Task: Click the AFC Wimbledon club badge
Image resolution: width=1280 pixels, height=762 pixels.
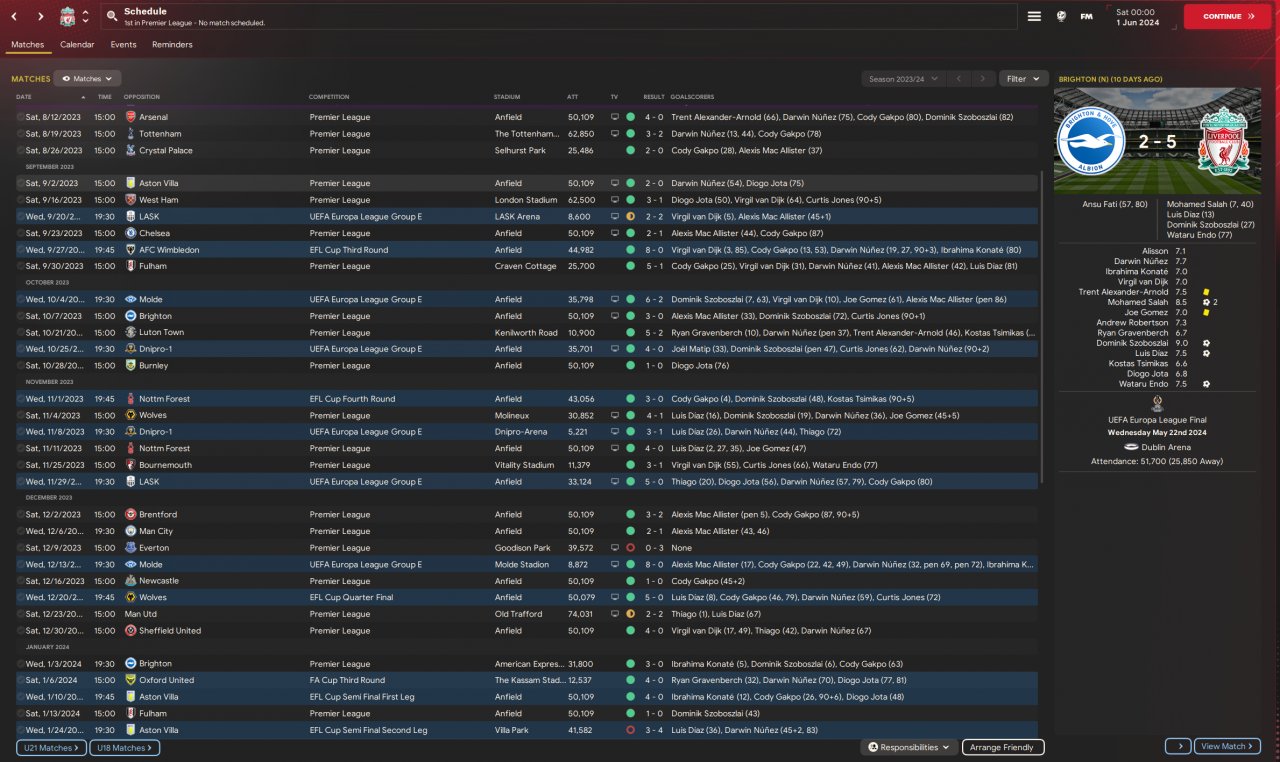Action: coord(131,249)
